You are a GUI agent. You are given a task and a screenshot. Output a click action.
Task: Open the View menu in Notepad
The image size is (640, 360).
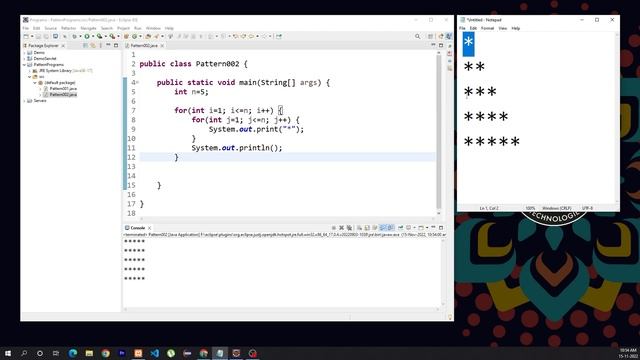[502, 28]
